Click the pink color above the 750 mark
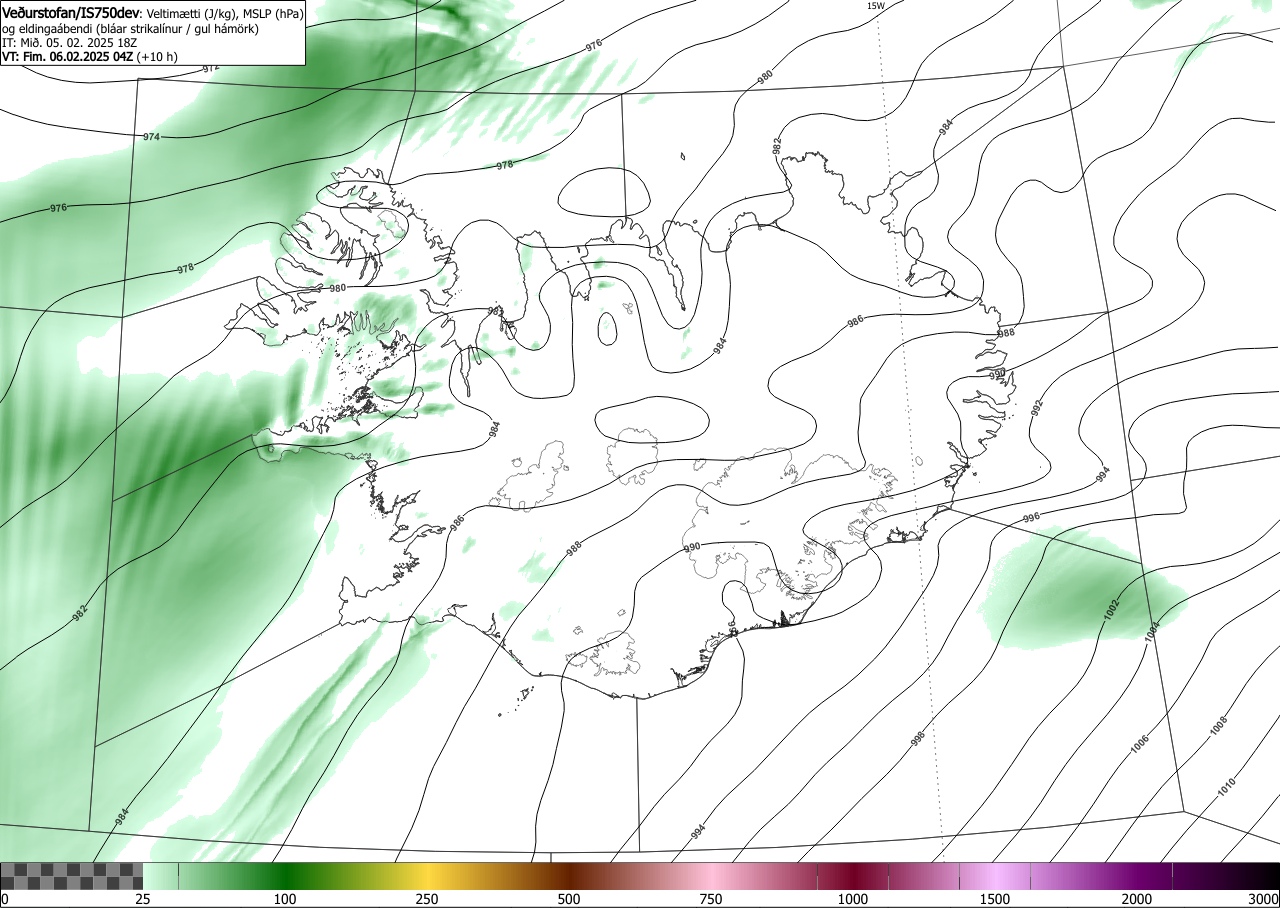Viewport: 1280px width, 908px height. point(711,877)
